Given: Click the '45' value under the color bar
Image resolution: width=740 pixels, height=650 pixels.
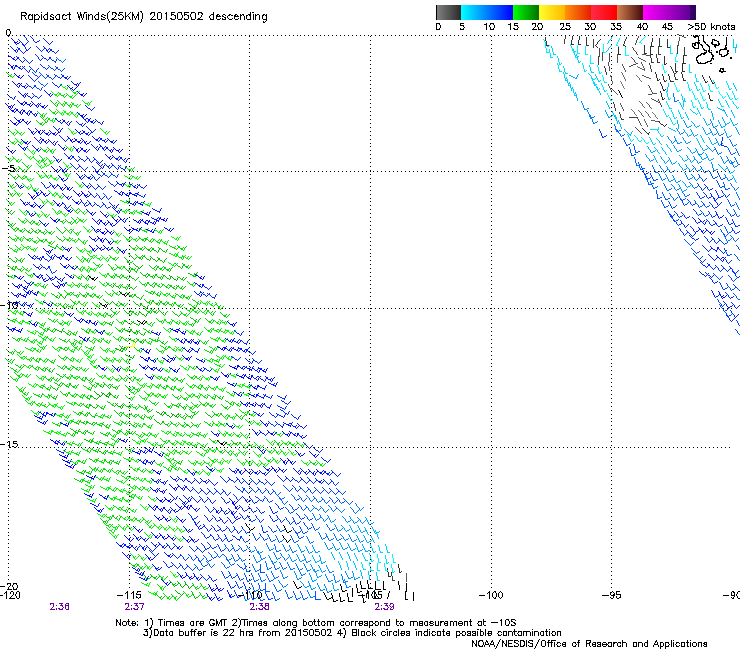Looking at the screenshot, I should (667, 27).
